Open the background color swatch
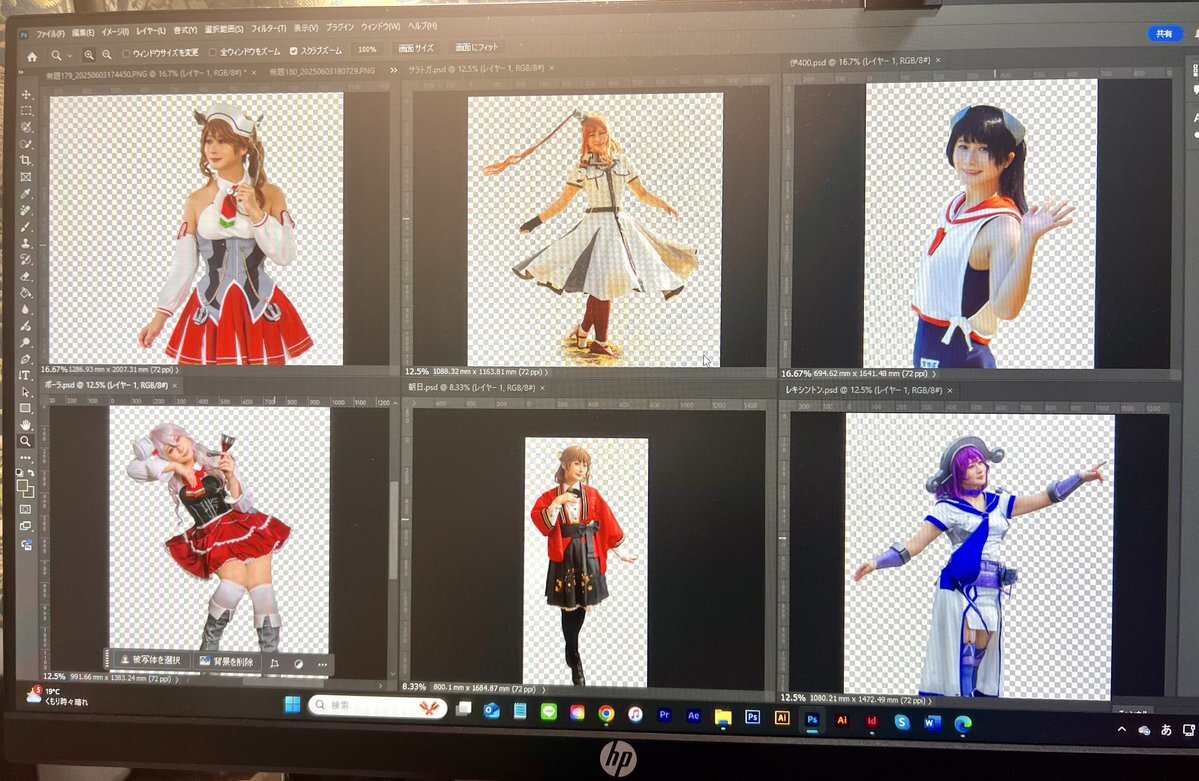1199x781 pixels. coord(28,491)
